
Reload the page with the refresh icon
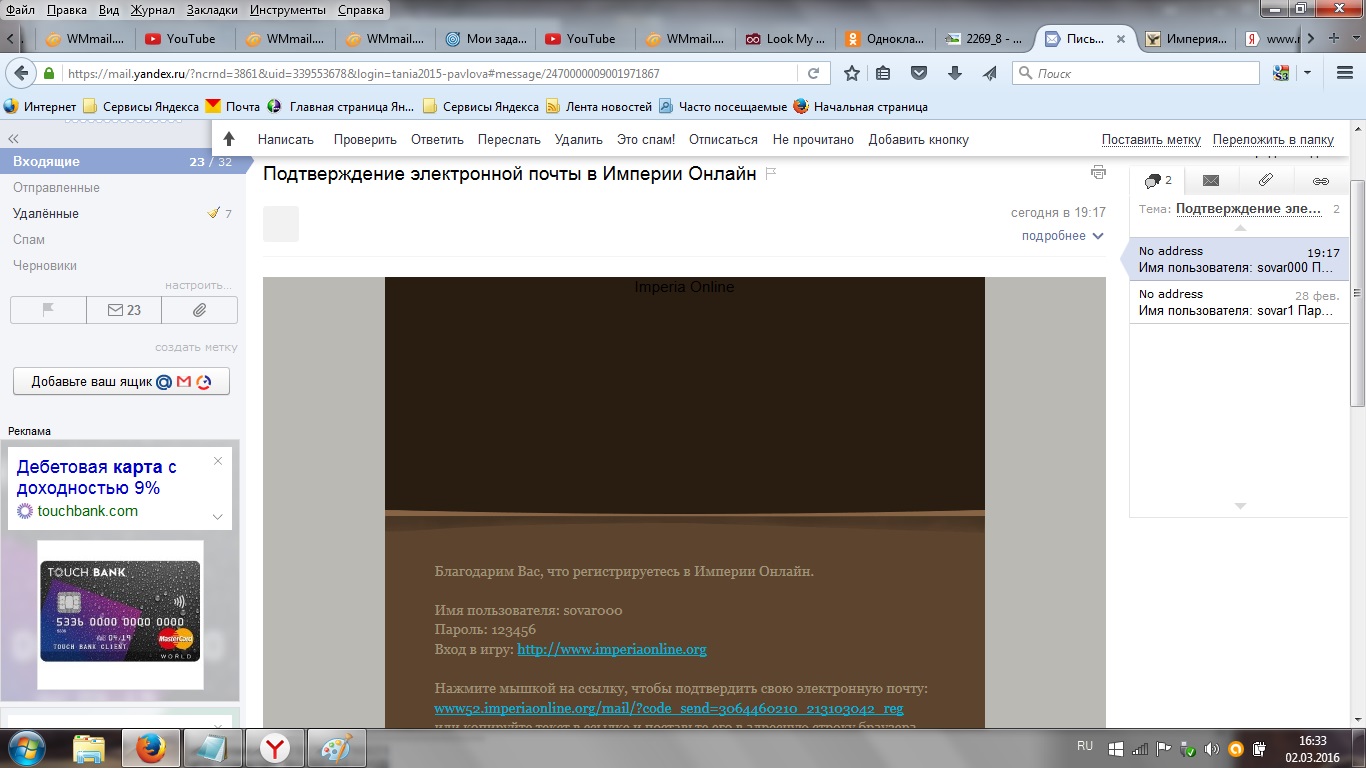(813, 73)
